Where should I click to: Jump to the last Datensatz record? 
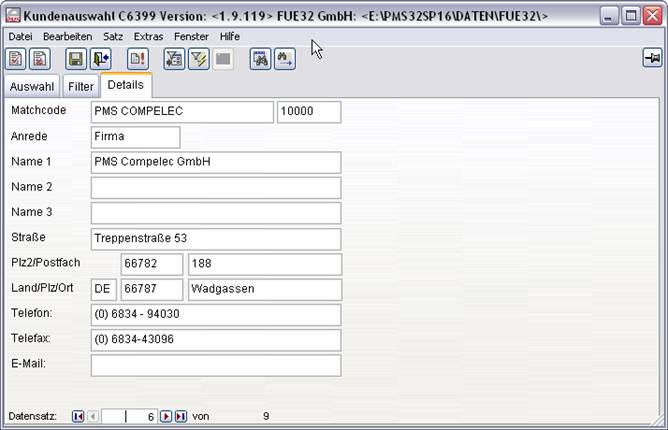[181, 416]
